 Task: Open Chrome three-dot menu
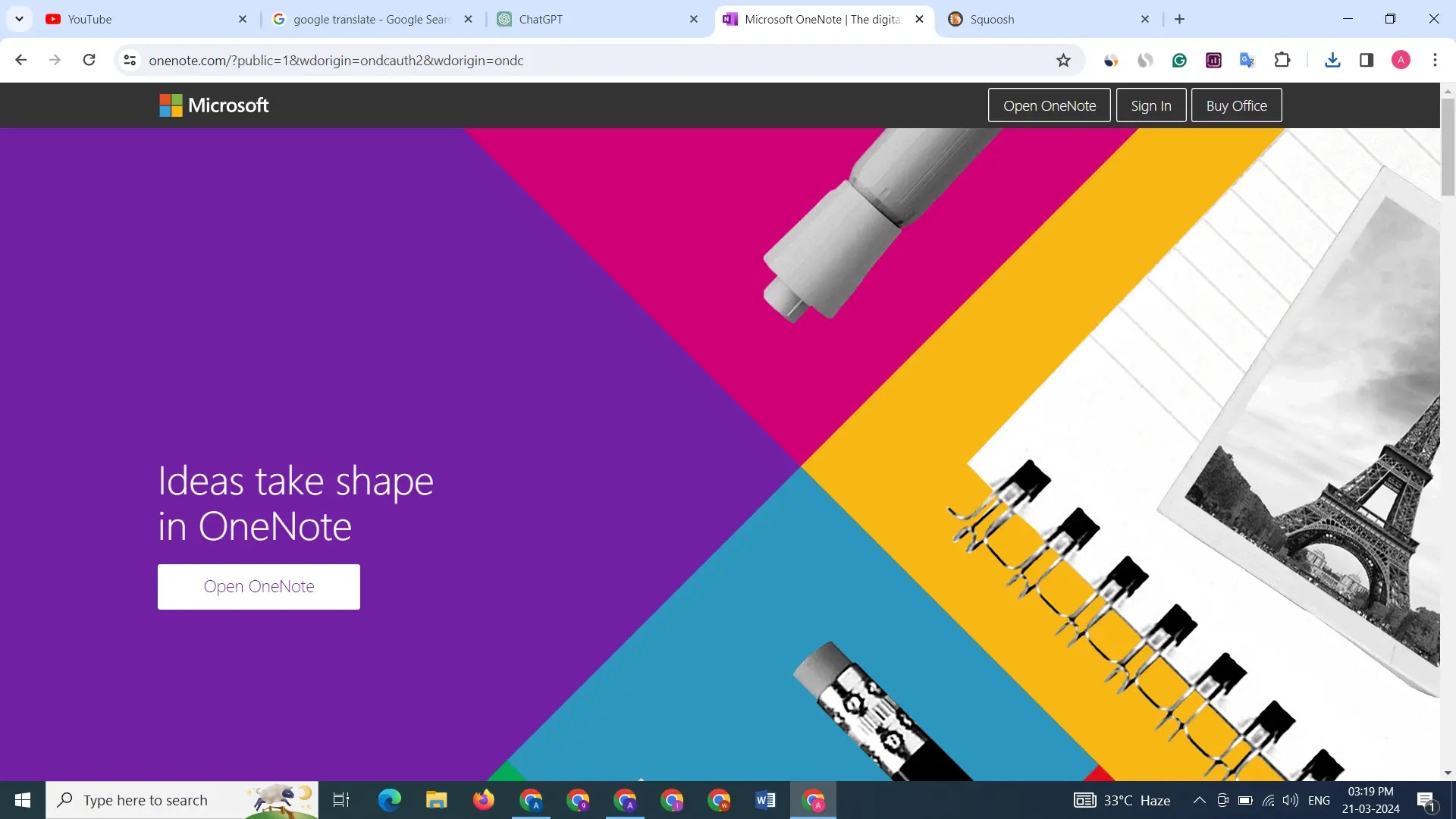1435,60
